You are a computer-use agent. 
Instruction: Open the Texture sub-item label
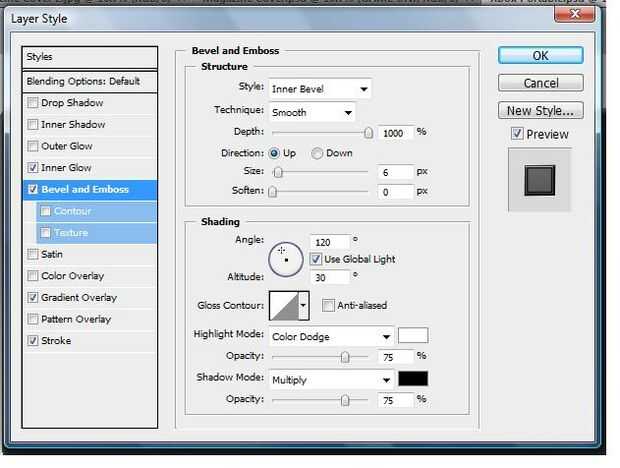[71, 232]
